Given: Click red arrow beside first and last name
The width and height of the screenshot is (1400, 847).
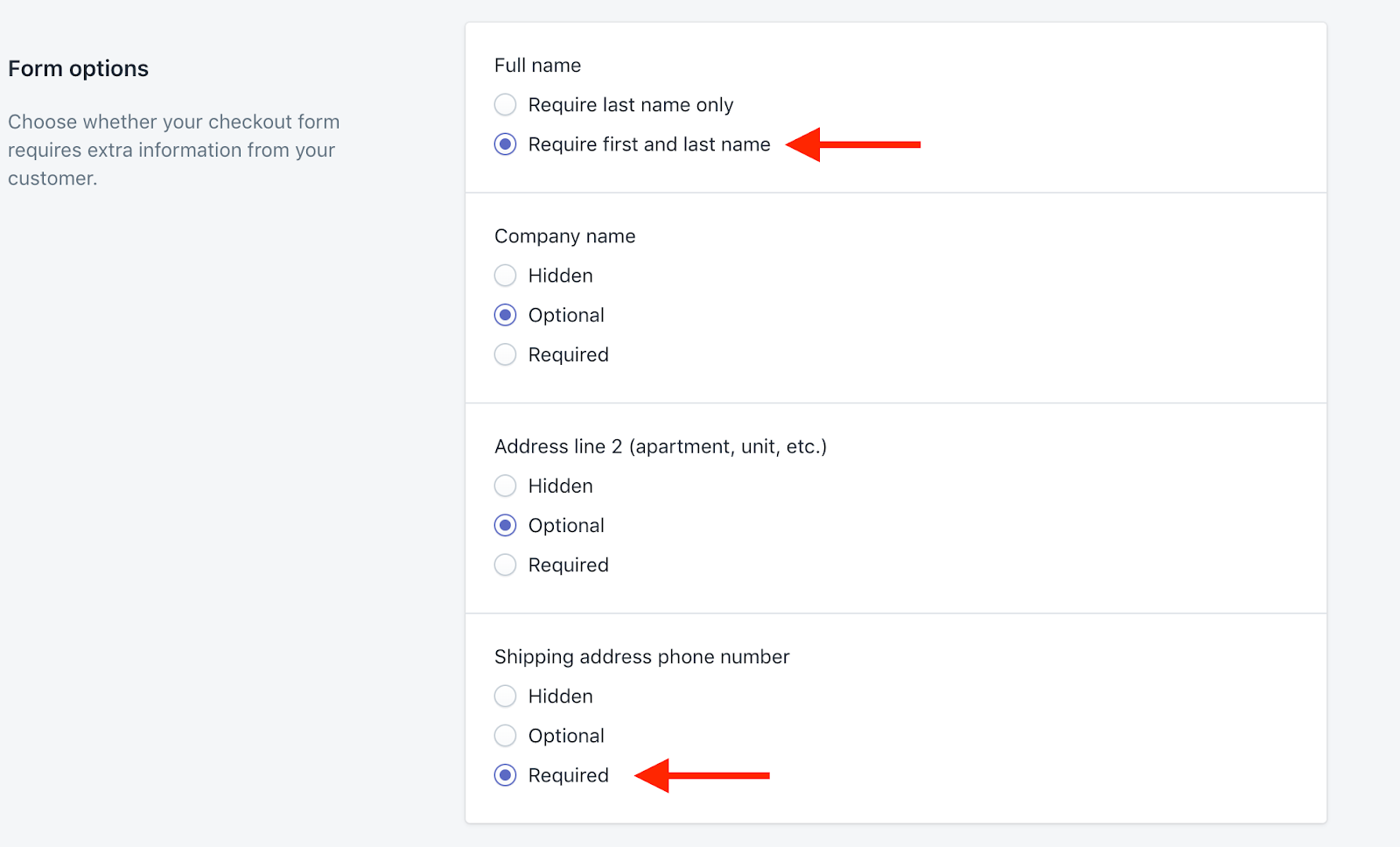Looking at the screenshot, I should tap(853, 144).
